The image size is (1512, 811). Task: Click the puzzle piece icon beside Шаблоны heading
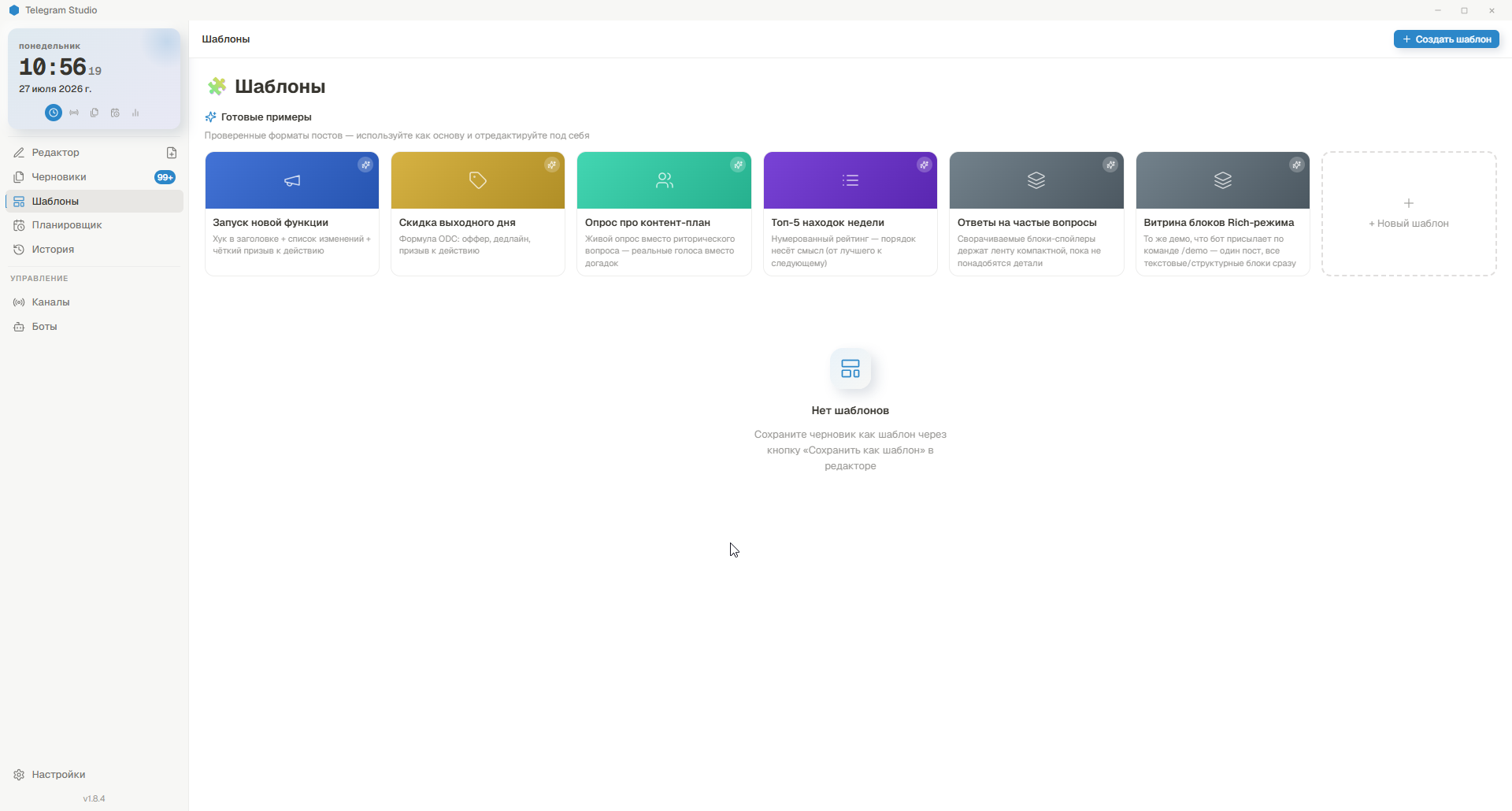point(217,86)
